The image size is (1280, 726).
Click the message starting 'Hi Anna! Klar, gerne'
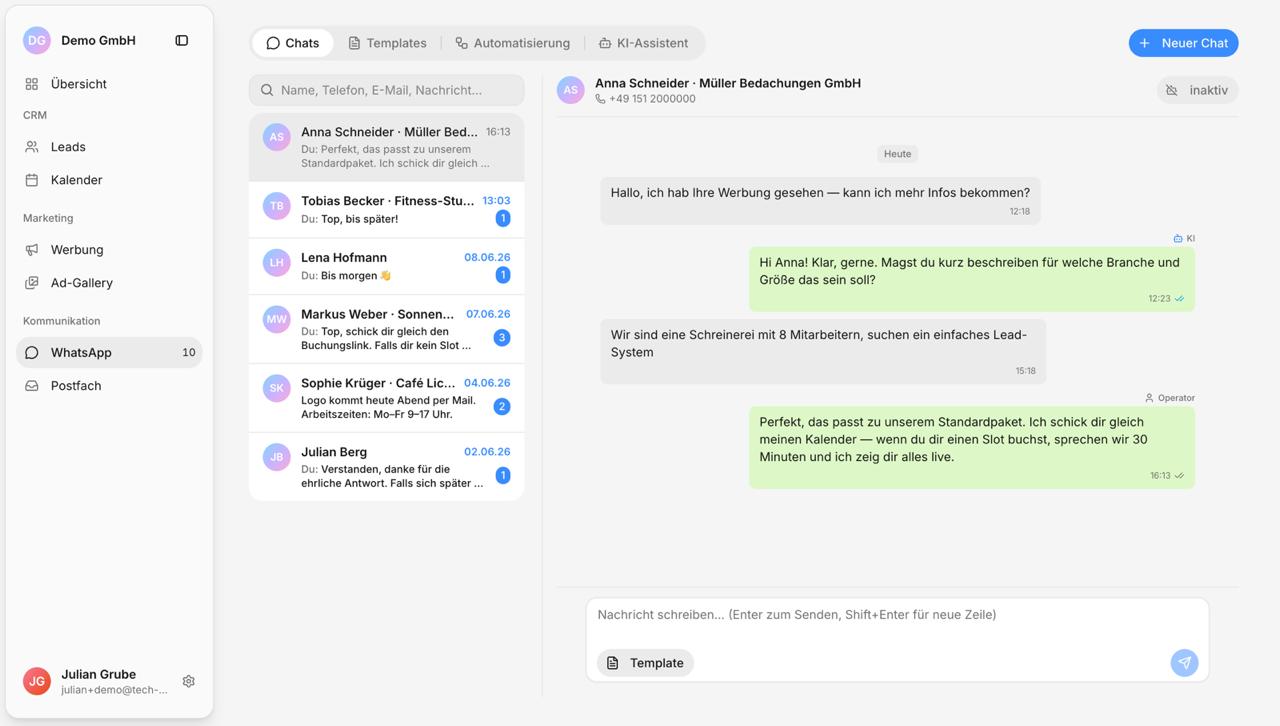click(971, 279)
